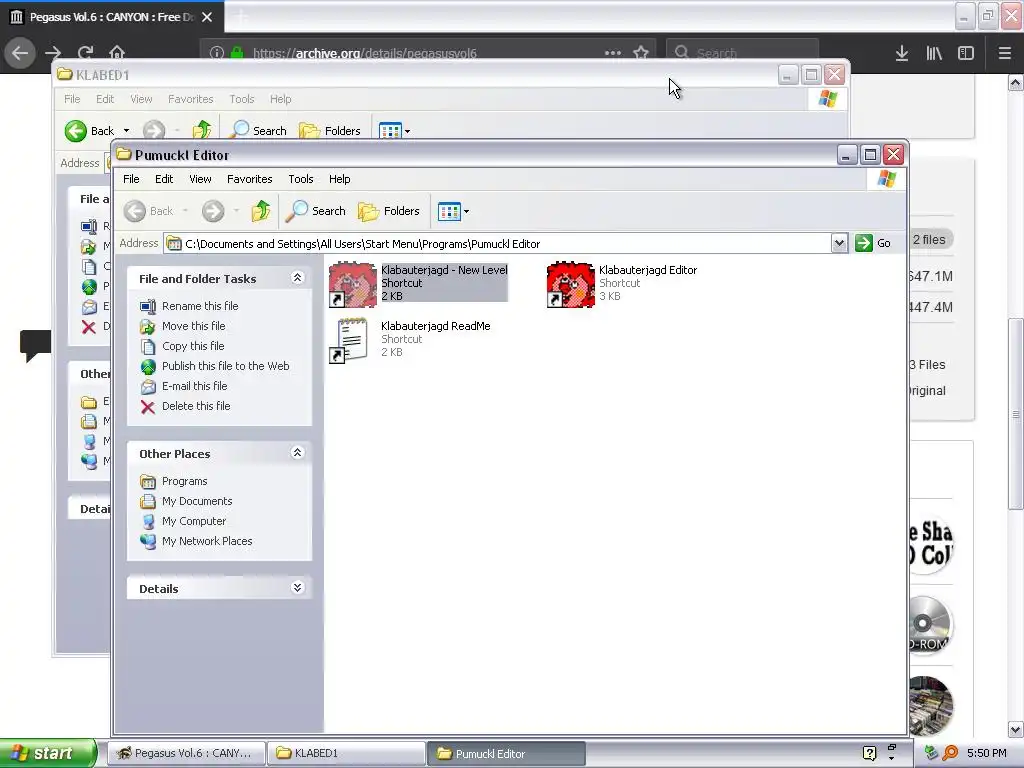1024x768 pixels.
Task: Toggle Folders pane in Pumuckl Editor toolbar
Action: tap(389, 211)
